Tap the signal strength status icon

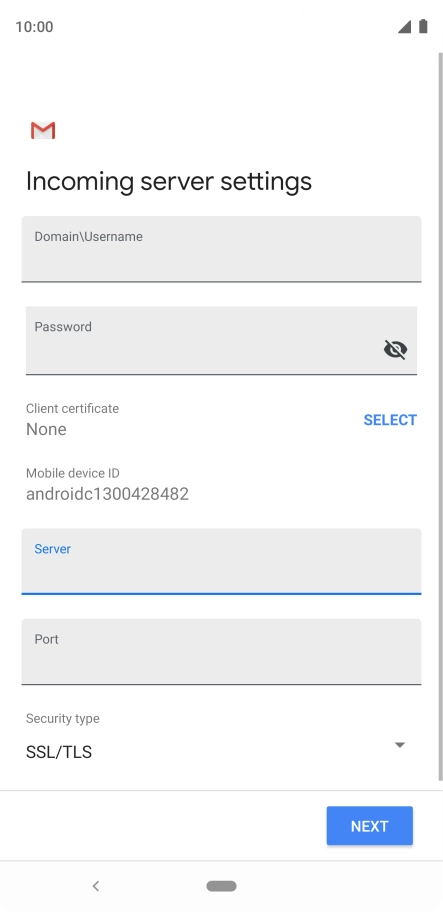[404, 27]
